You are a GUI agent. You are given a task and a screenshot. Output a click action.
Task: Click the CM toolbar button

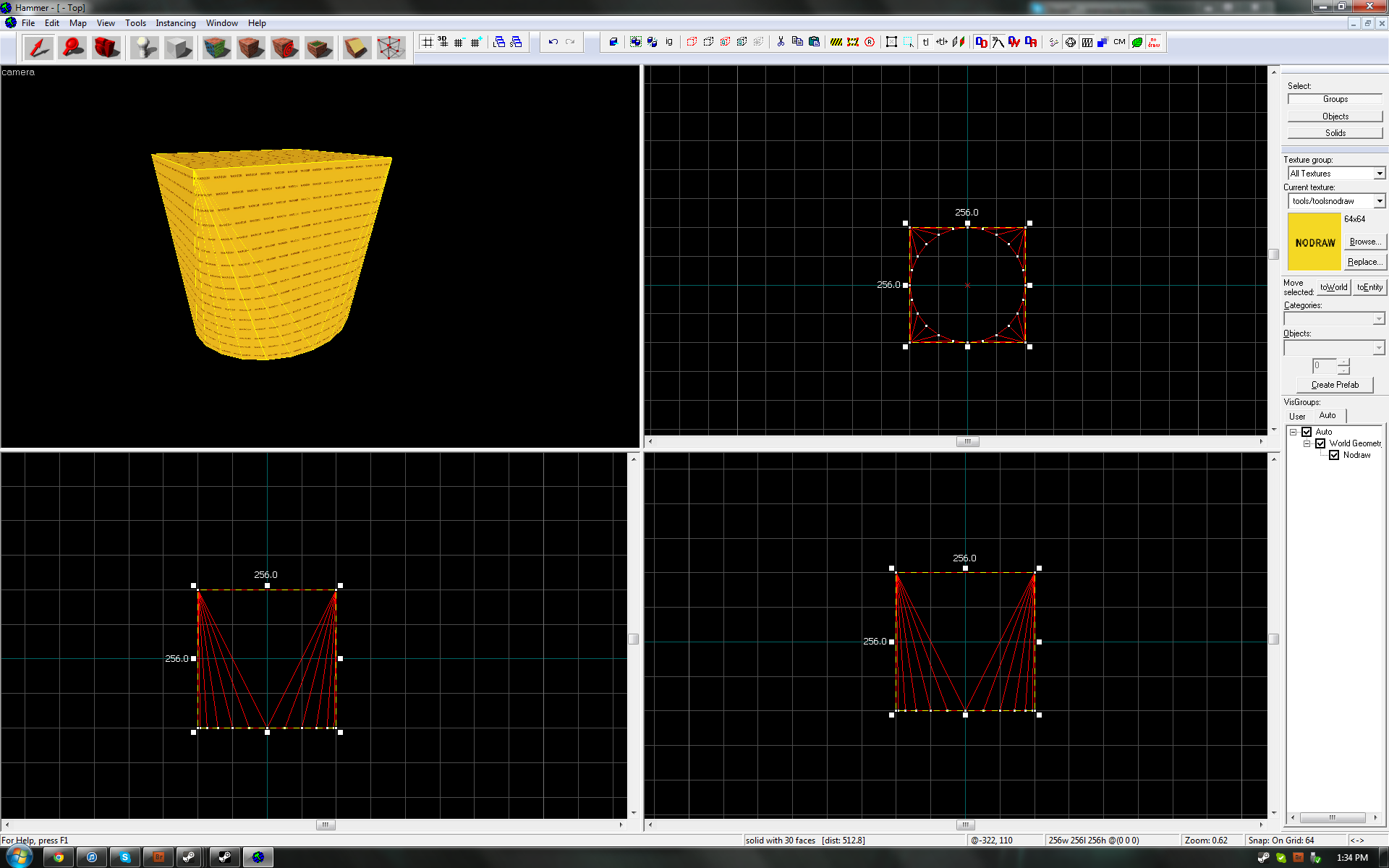pyautogui.click(x=1120, y=42)
